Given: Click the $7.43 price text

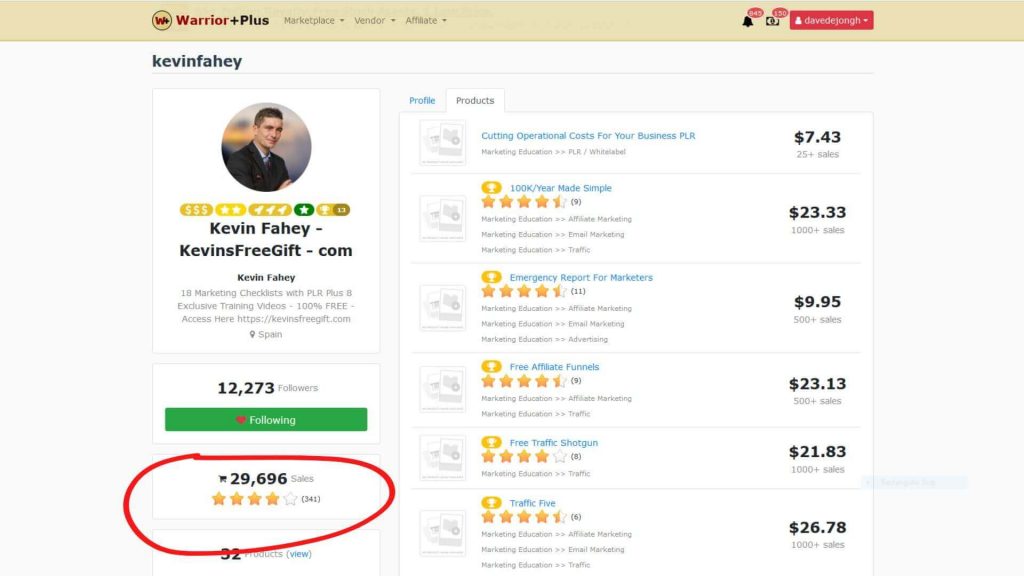Looking at the screenshot, I should coord(817,137).
